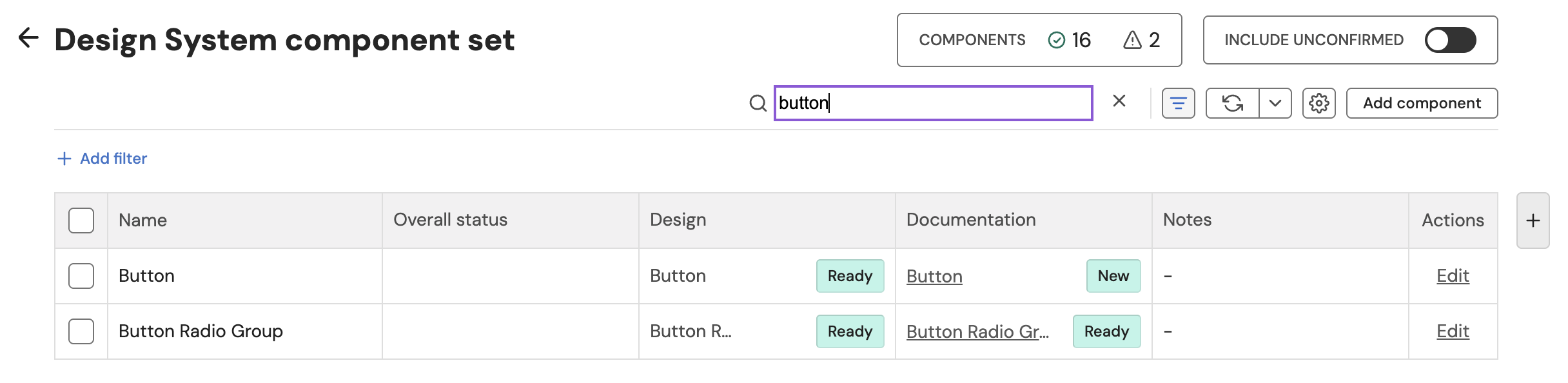Click the back arrow beside page title
This screenshot has height=383, width=1568.
(28, 38)
